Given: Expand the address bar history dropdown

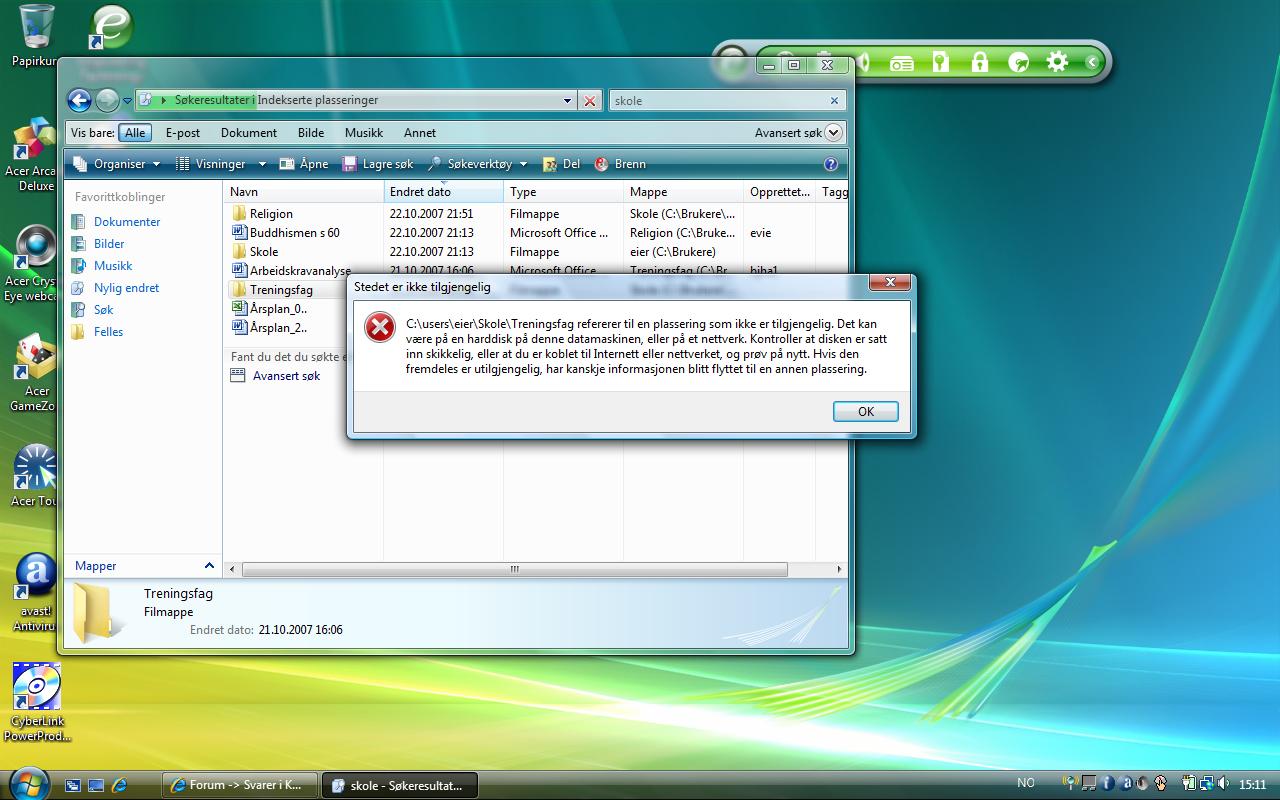Looking at the screenshot, I should click(567, 101).
